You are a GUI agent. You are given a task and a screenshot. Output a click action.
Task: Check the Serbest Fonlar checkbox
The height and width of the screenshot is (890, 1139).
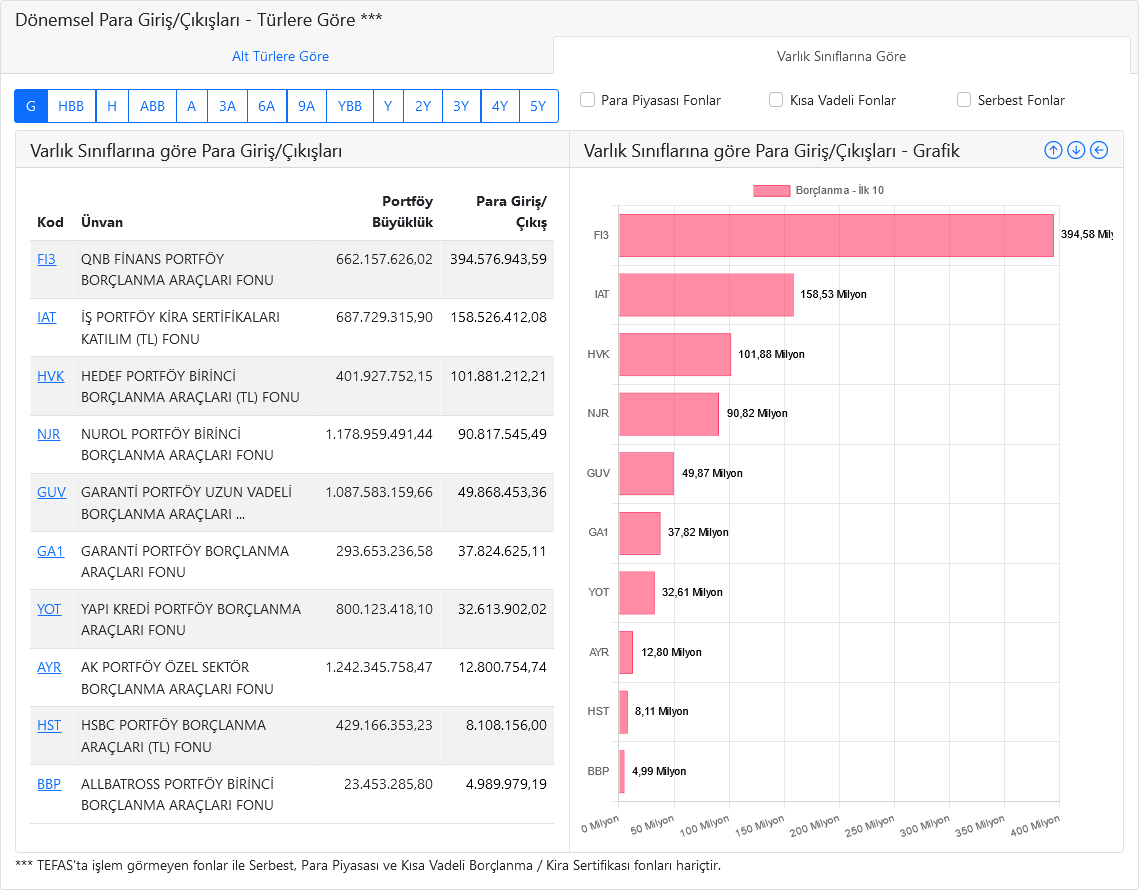tap(964, 100)
